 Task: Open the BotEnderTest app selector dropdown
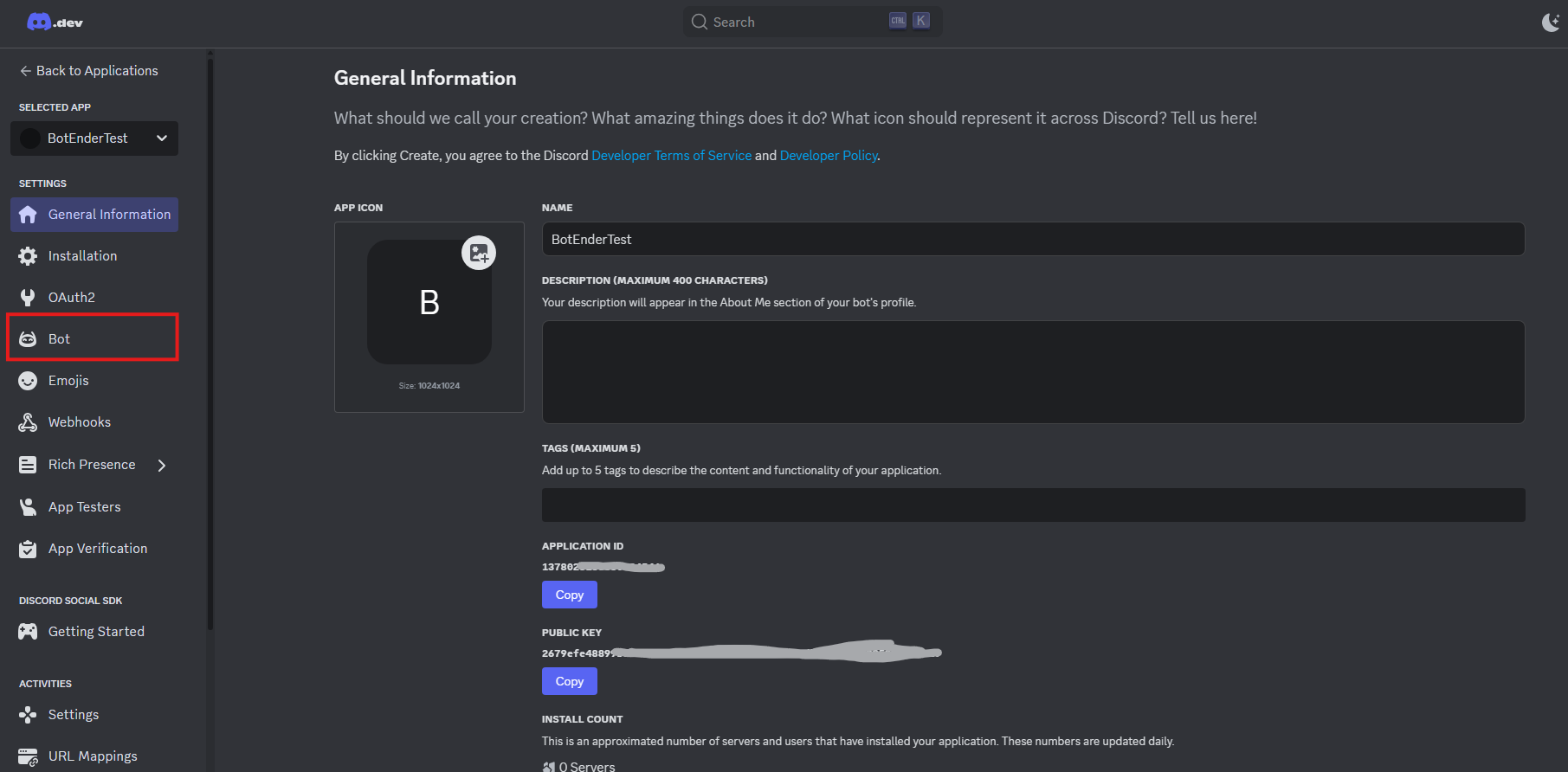coord(94,138)
